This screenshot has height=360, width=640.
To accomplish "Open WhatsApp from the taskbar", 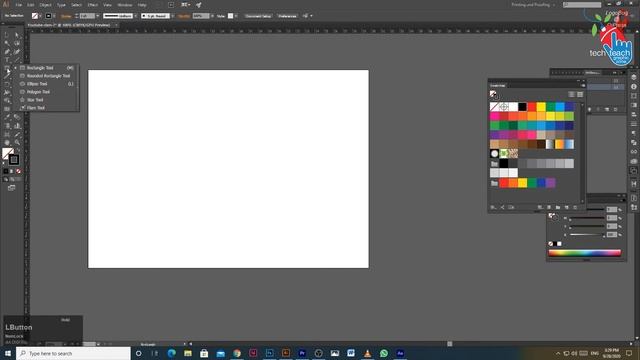I will pos(384,353).
